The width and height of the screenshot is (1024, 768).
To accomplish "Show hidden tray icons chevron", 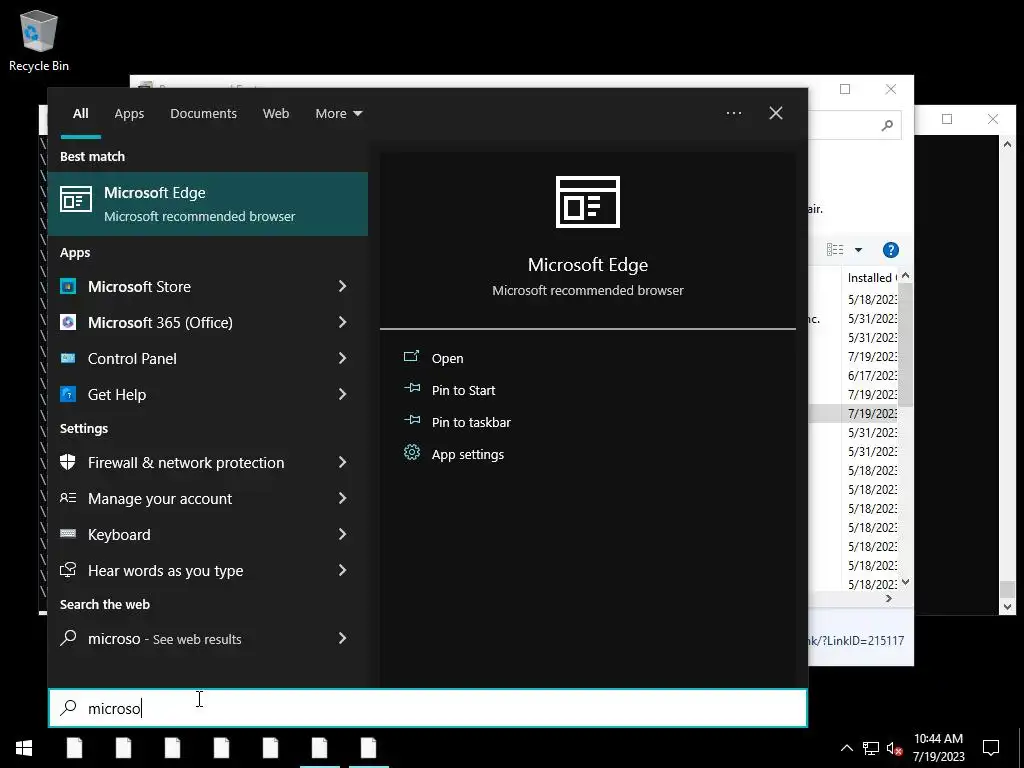I will click(x=846, y=748).
